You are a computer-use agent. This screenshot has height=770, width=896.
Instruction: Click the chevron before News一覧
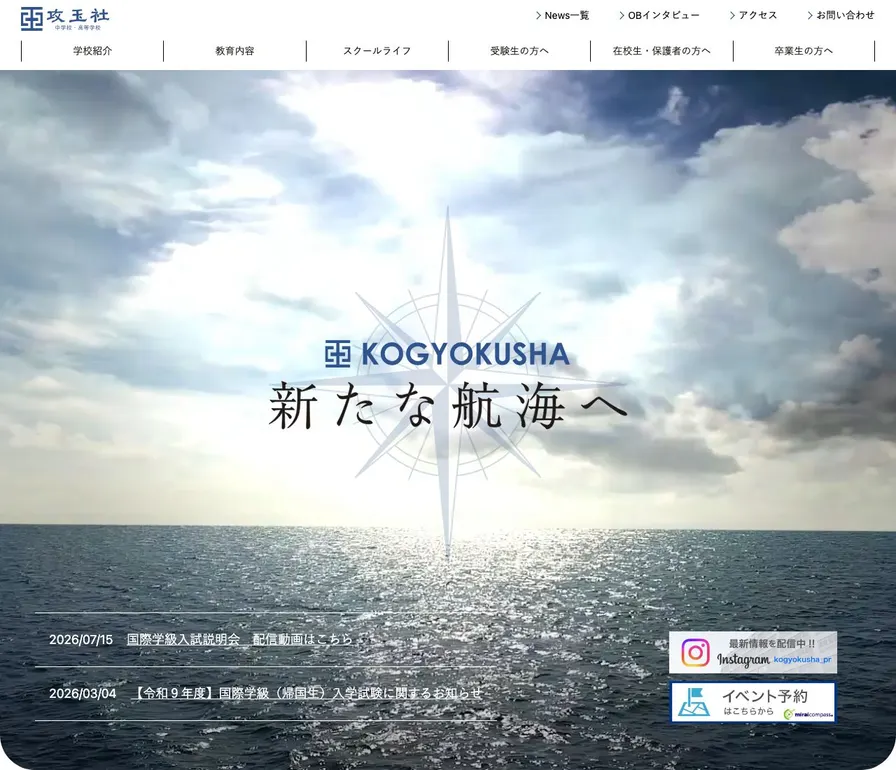click(538, 15)
